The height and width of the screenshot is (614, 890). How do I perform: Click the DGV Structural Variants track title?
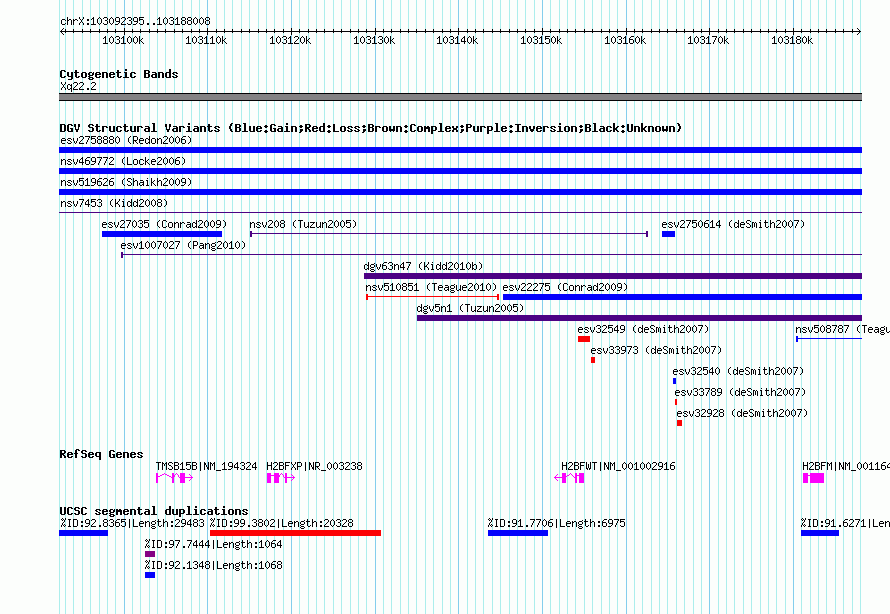371,128
